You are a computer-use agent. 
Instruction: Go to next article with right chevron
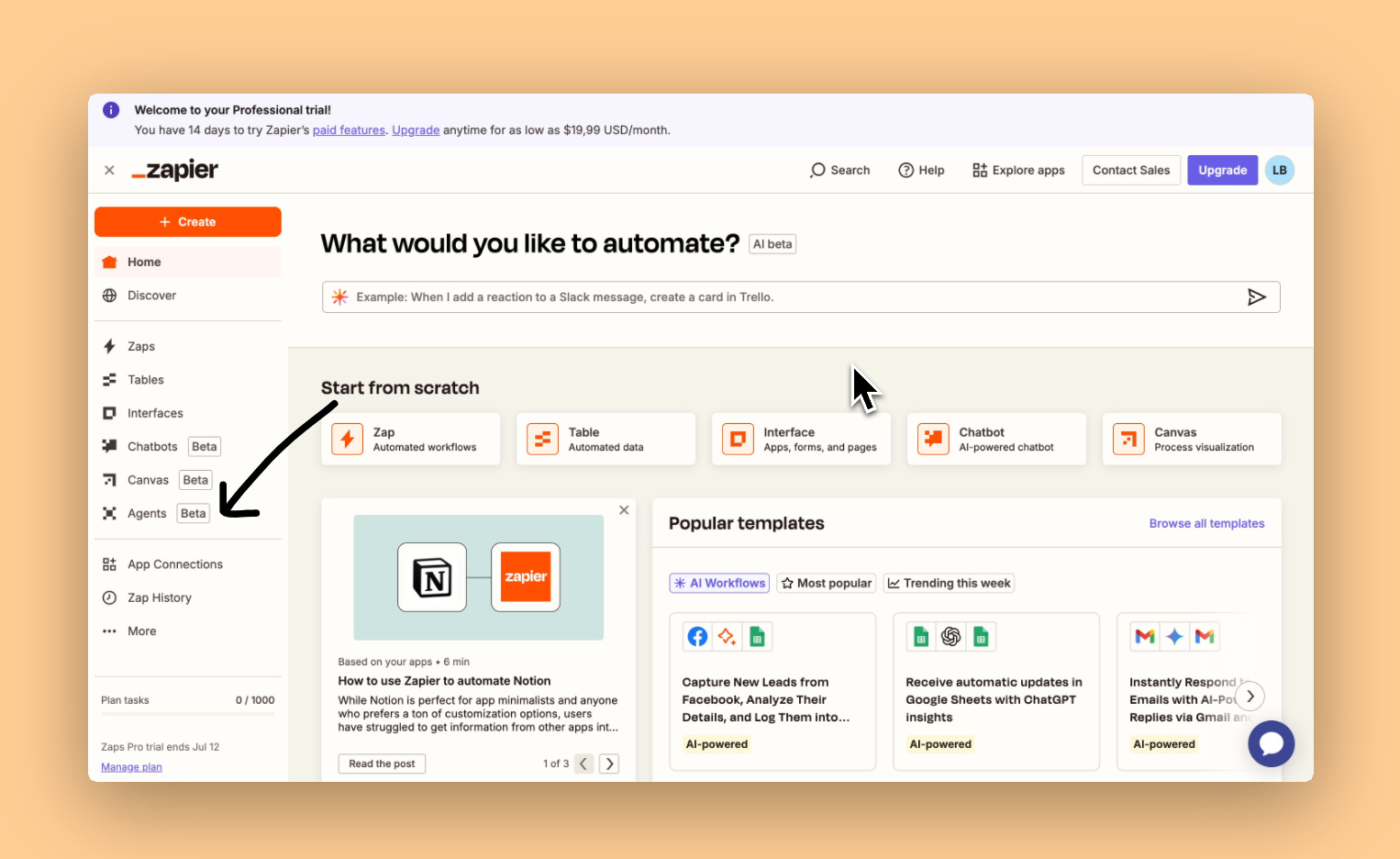coord(609,764)
